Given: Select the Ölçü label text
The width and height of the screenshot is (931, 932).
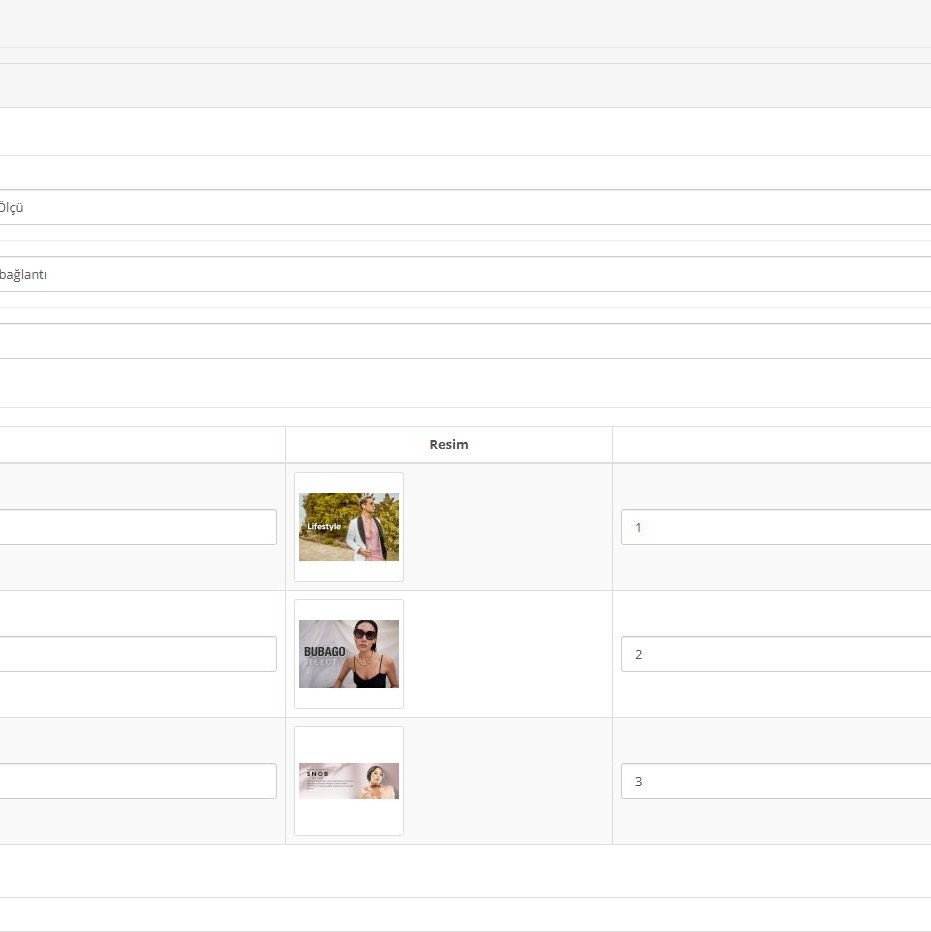Looking at the screenshot, I should click(11, 207).
